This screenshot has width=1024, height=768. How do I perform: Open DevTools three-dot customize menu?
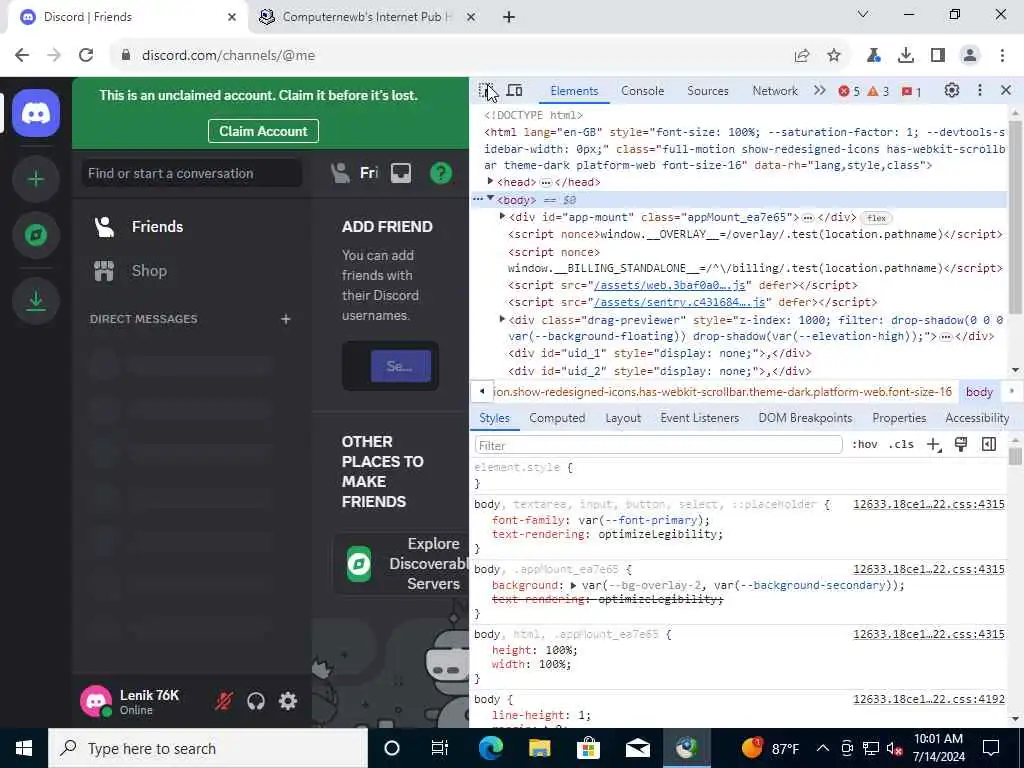[x=980, y=91]
